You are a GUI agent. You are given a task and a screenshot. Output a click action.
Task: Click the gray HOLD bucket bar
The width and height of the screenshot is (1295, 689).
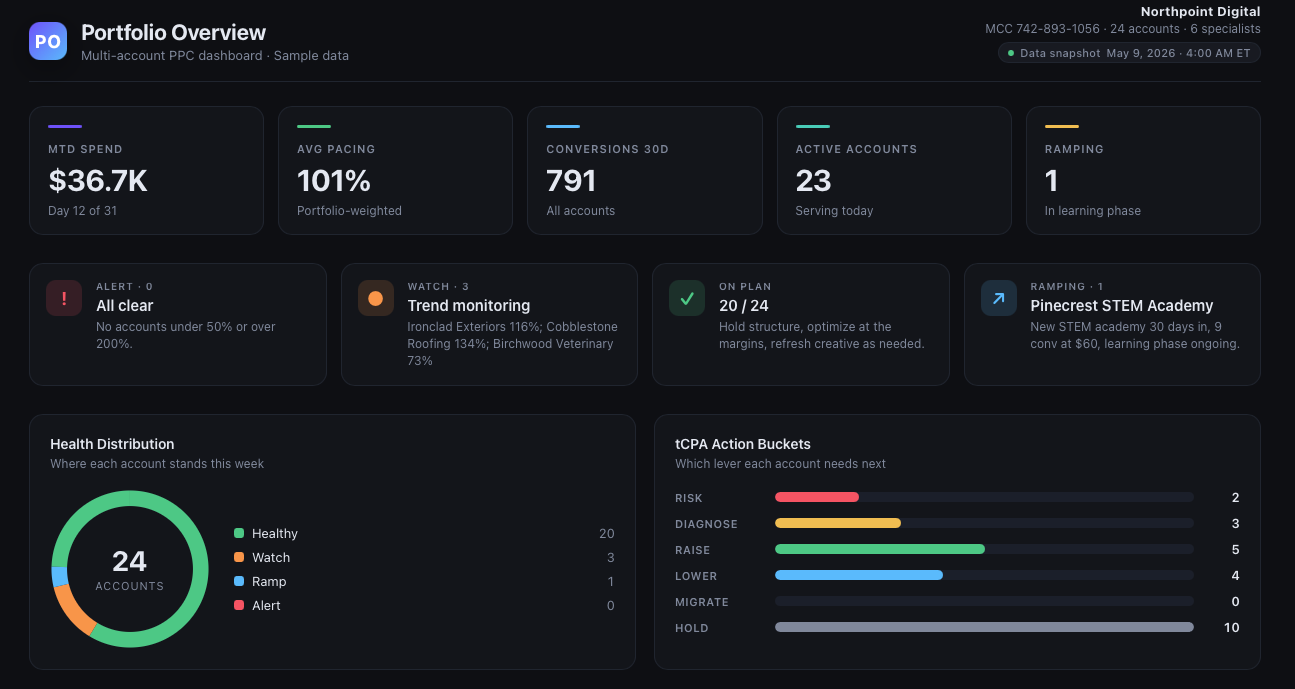click(x=984, y=627)
